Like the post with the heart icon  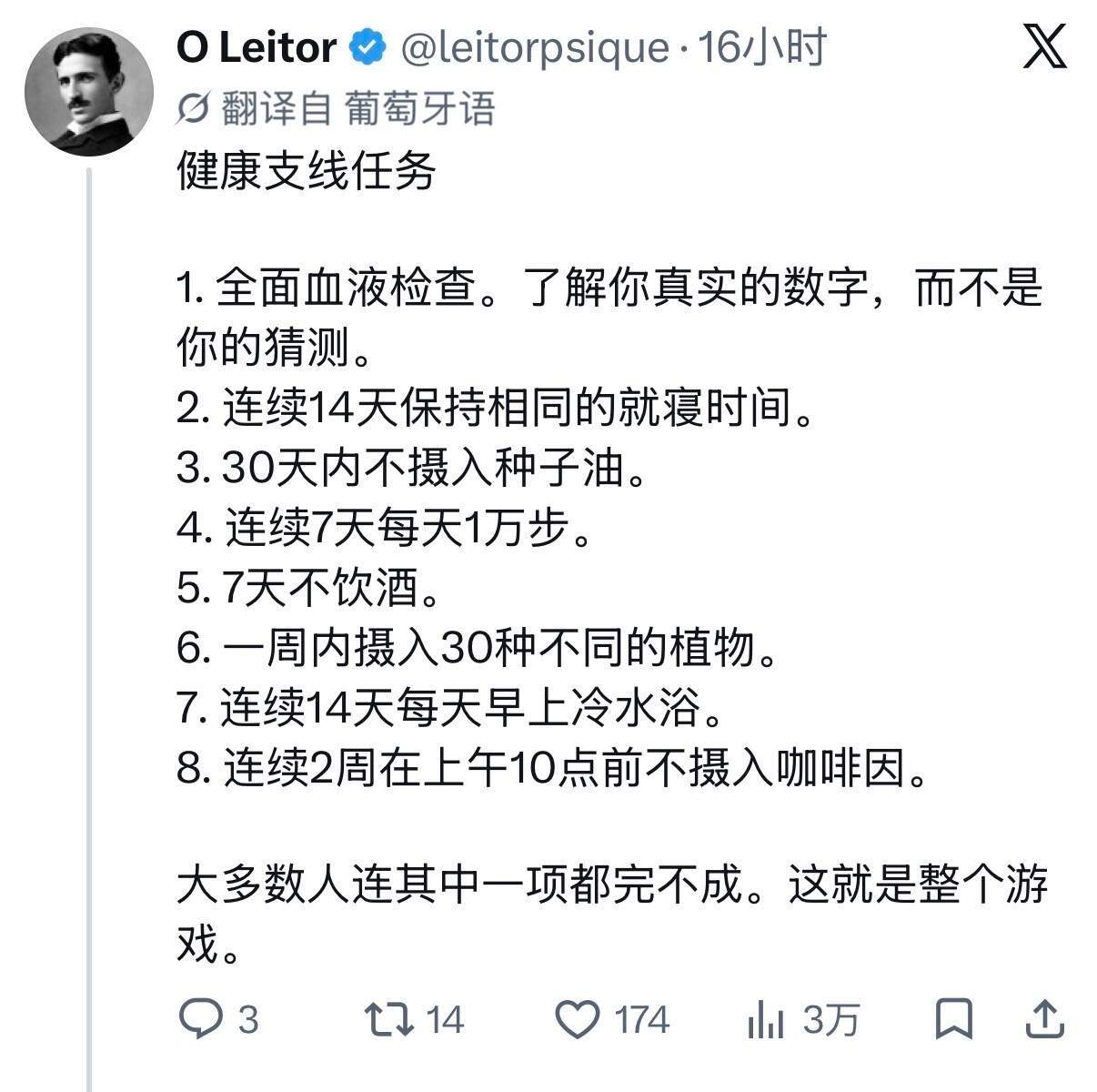[x=578, y=1020]
